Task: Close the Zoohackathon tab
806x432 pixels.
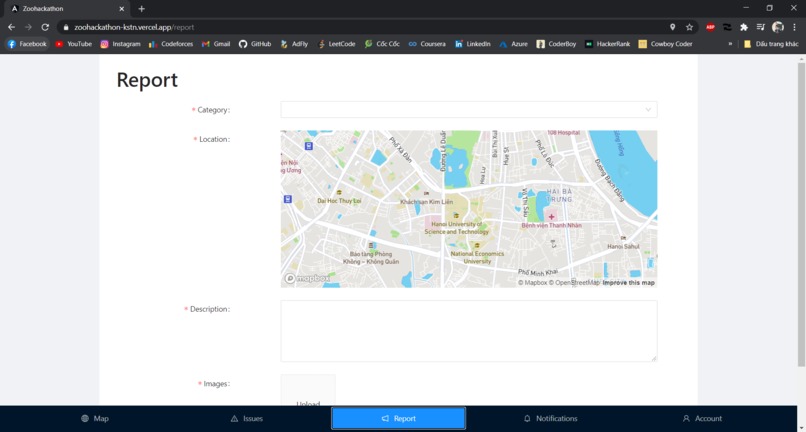Action: coord(122,9)
